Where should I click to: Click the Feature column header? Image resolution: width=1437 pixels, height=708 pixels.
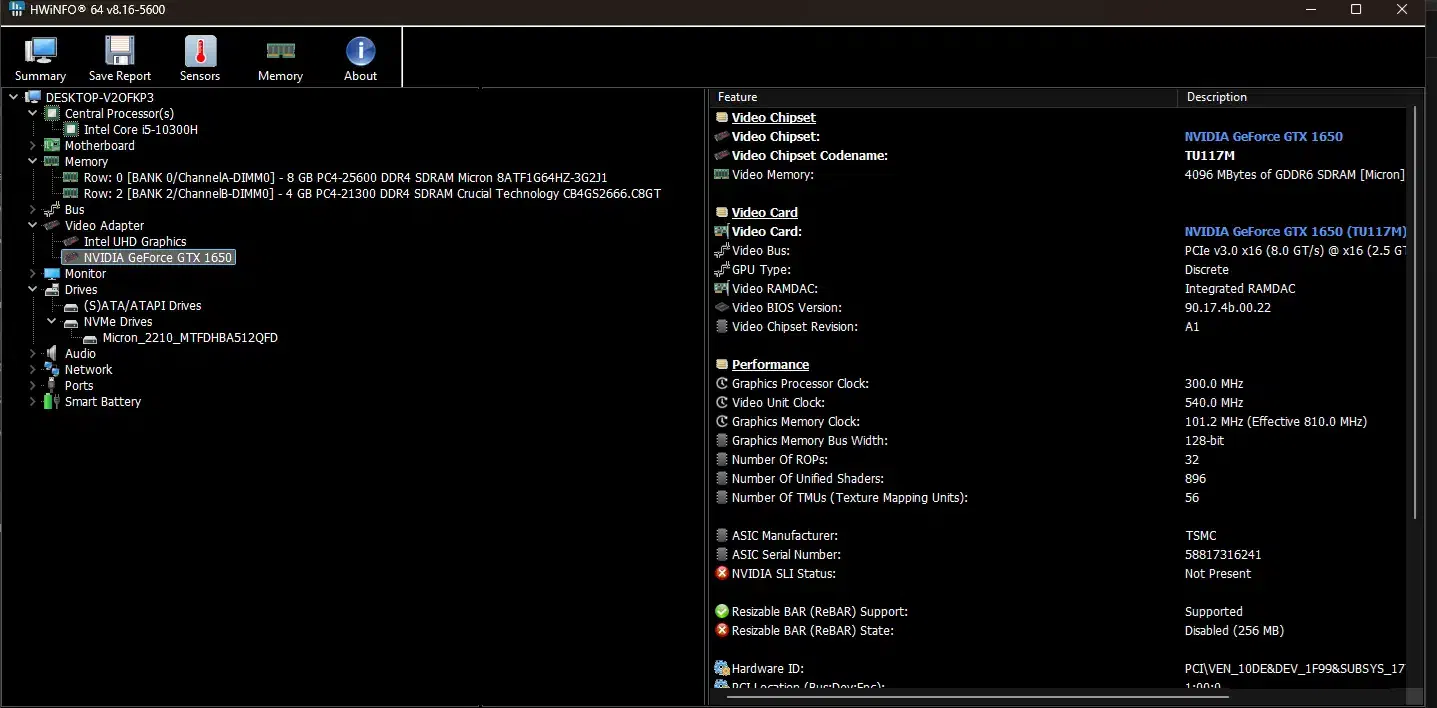tap(940, 97)
